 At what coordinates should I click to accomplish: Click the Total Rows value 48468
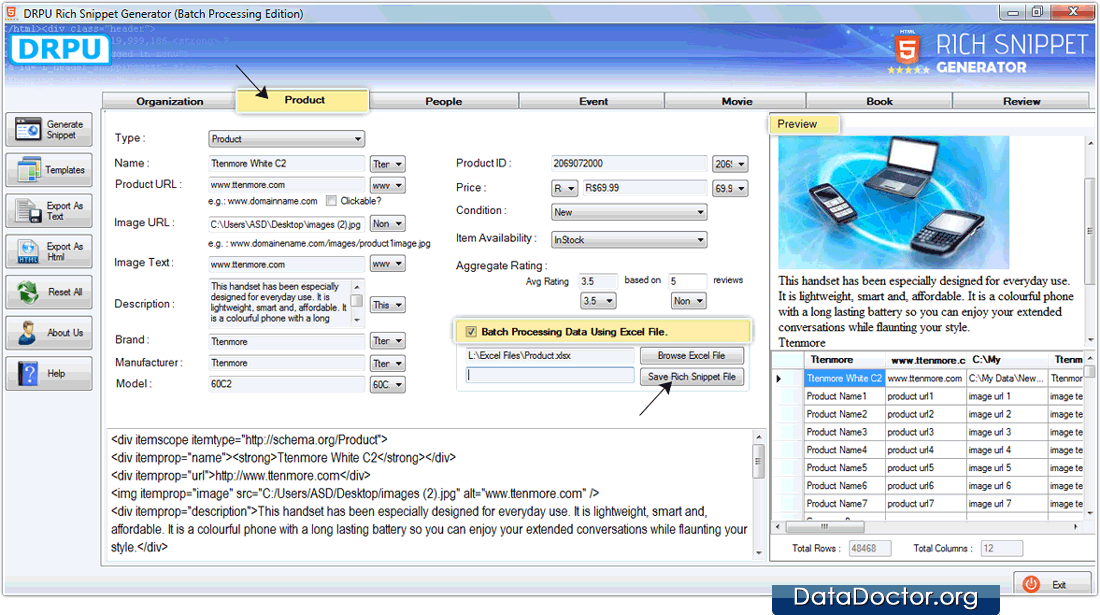[869, 548]
